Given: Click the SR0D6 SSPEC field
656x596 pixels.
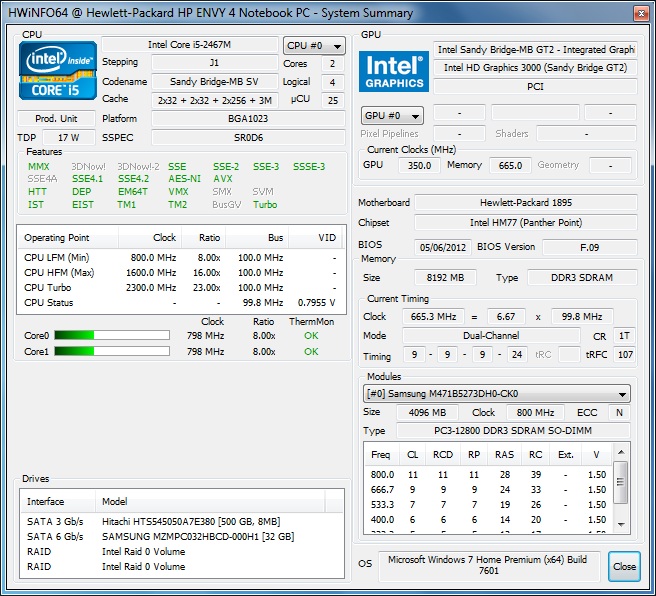Looking at the screenshot, I should pyautogui.click(x=248, y=138).
